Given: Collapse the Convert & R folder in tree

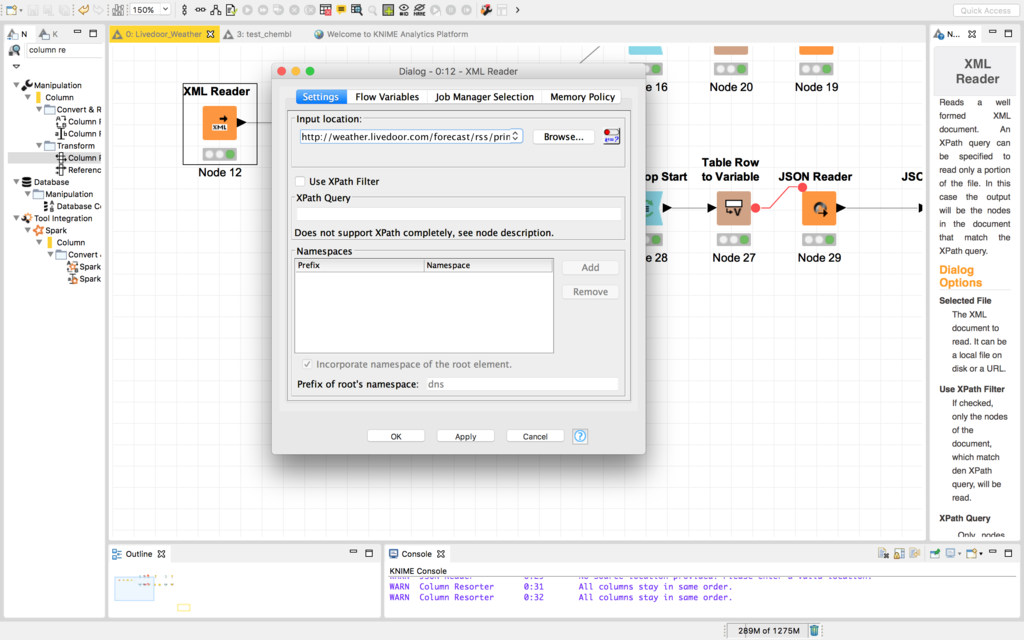Looking at the screenshot, I should [x=39, y=109].
